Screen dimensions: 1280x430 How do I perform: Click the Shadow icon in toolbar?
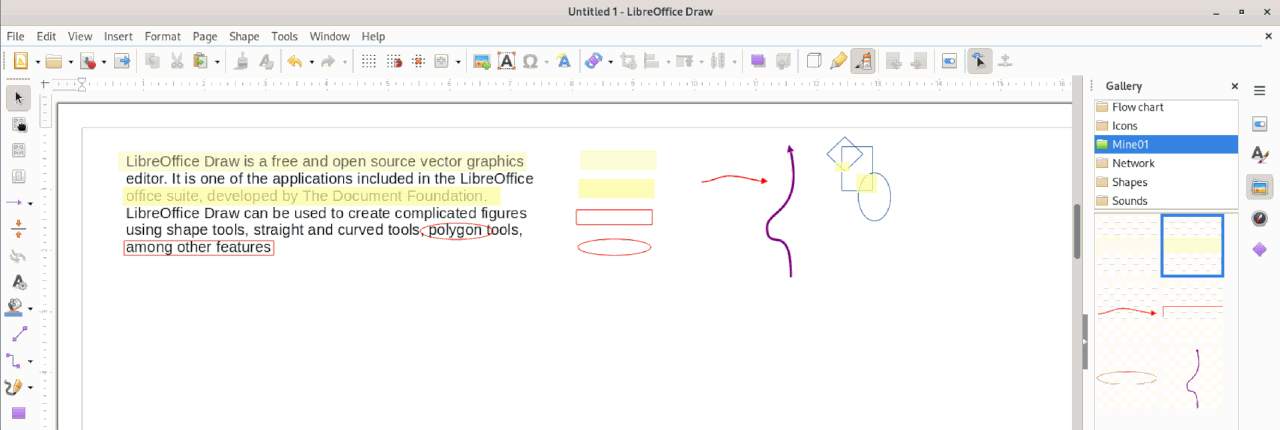click(x=759, y=61)
